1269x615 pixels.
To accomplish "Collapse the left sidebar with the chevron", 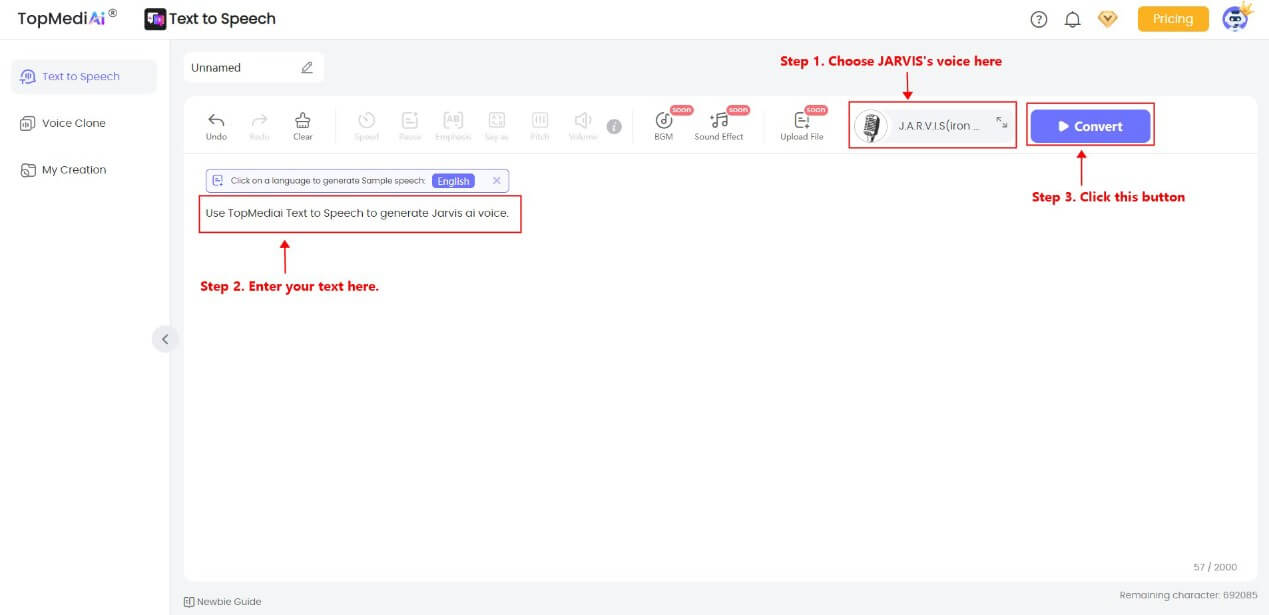I will point(165,339).
